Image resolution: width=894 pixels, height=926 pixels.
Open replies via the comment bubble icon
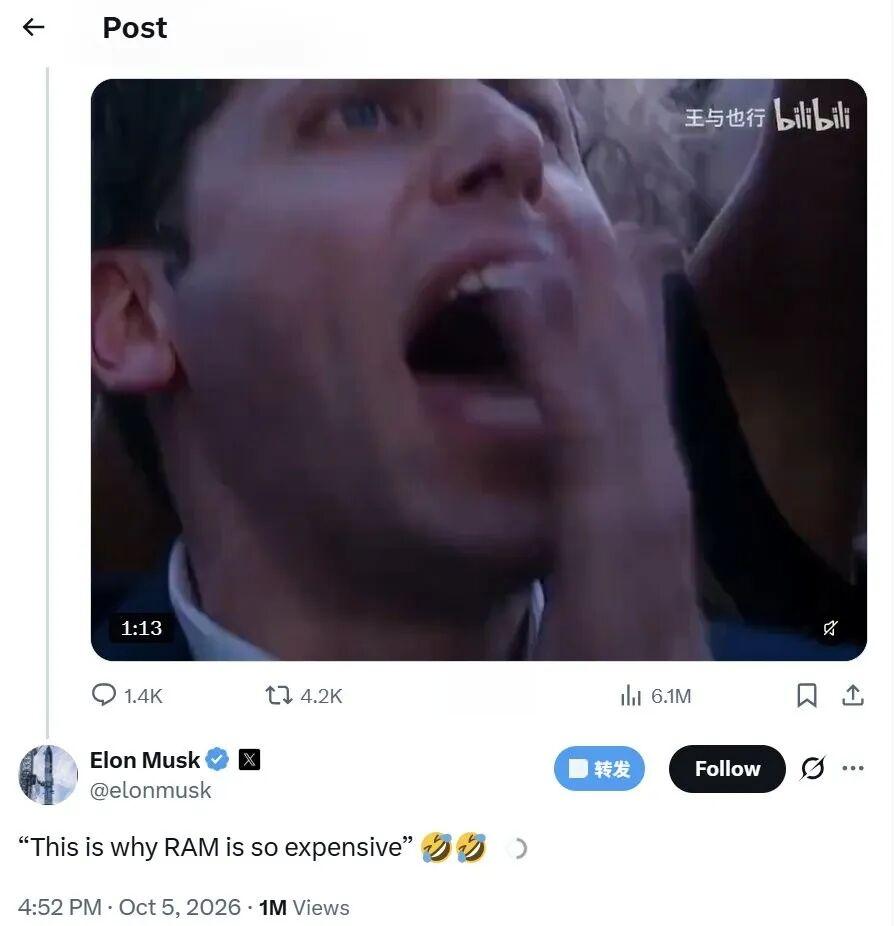click(x=103, y=695)
